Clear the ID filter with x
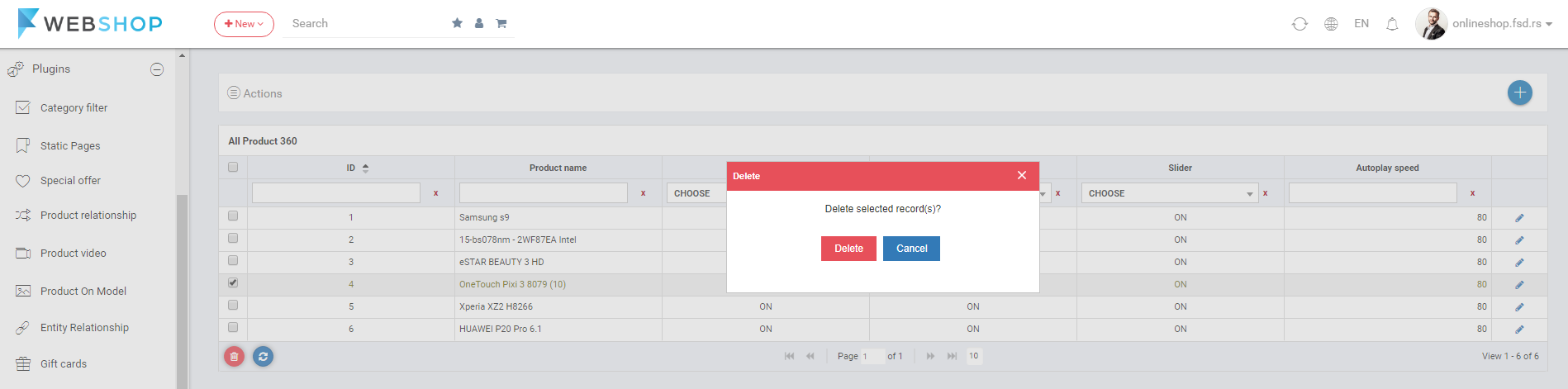The image size is (1568, 389). [x=435, y=193]
